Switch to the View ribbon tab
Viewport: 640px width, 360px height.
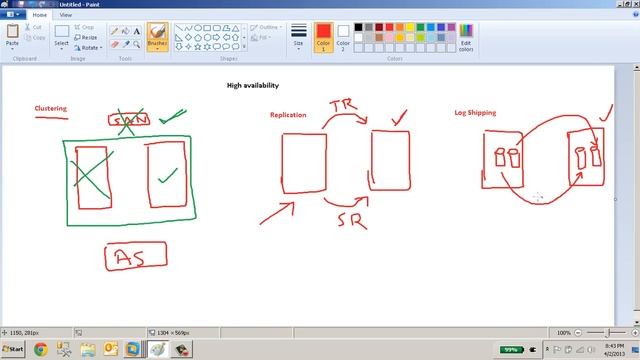(65, 15)
